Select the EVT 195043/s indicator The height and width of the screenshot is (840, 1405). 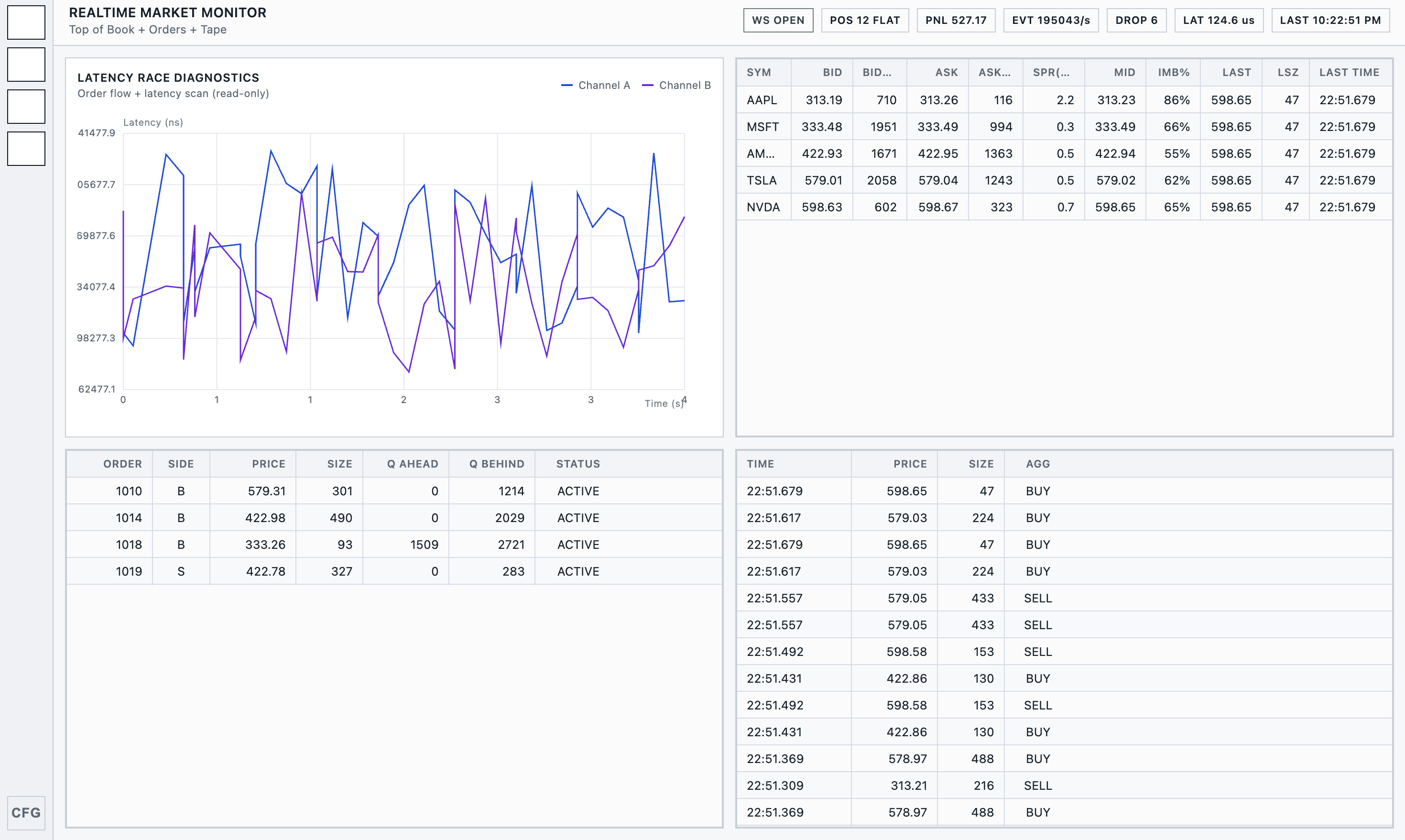click(x=1051, y=21)
